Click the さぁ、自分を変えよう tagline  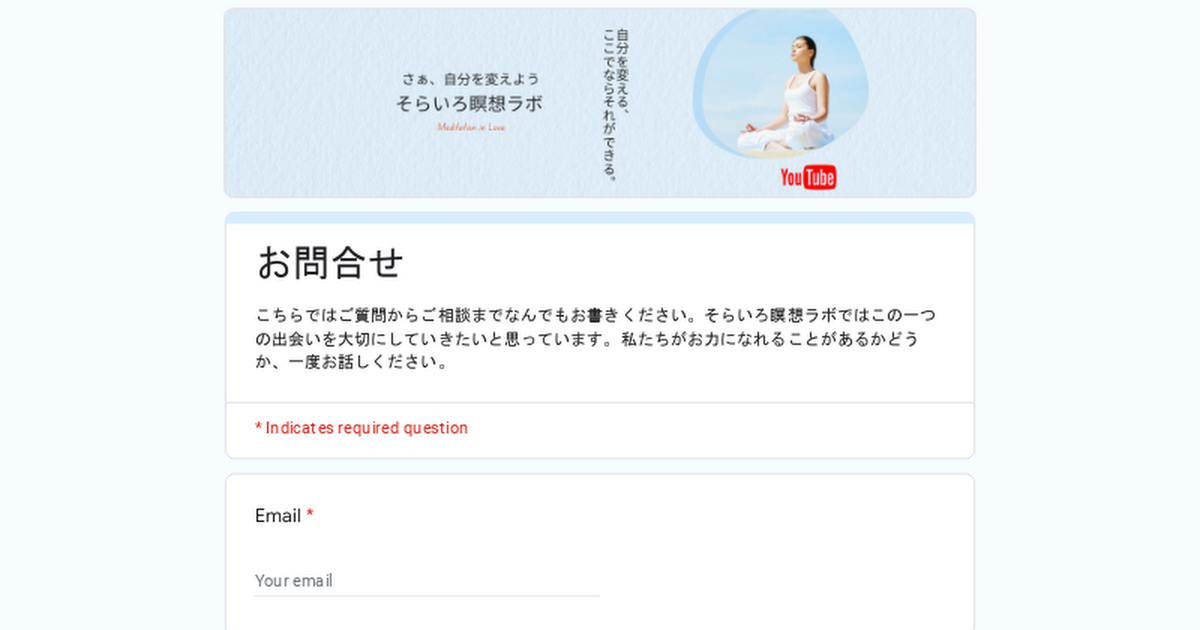pos(471,78)
